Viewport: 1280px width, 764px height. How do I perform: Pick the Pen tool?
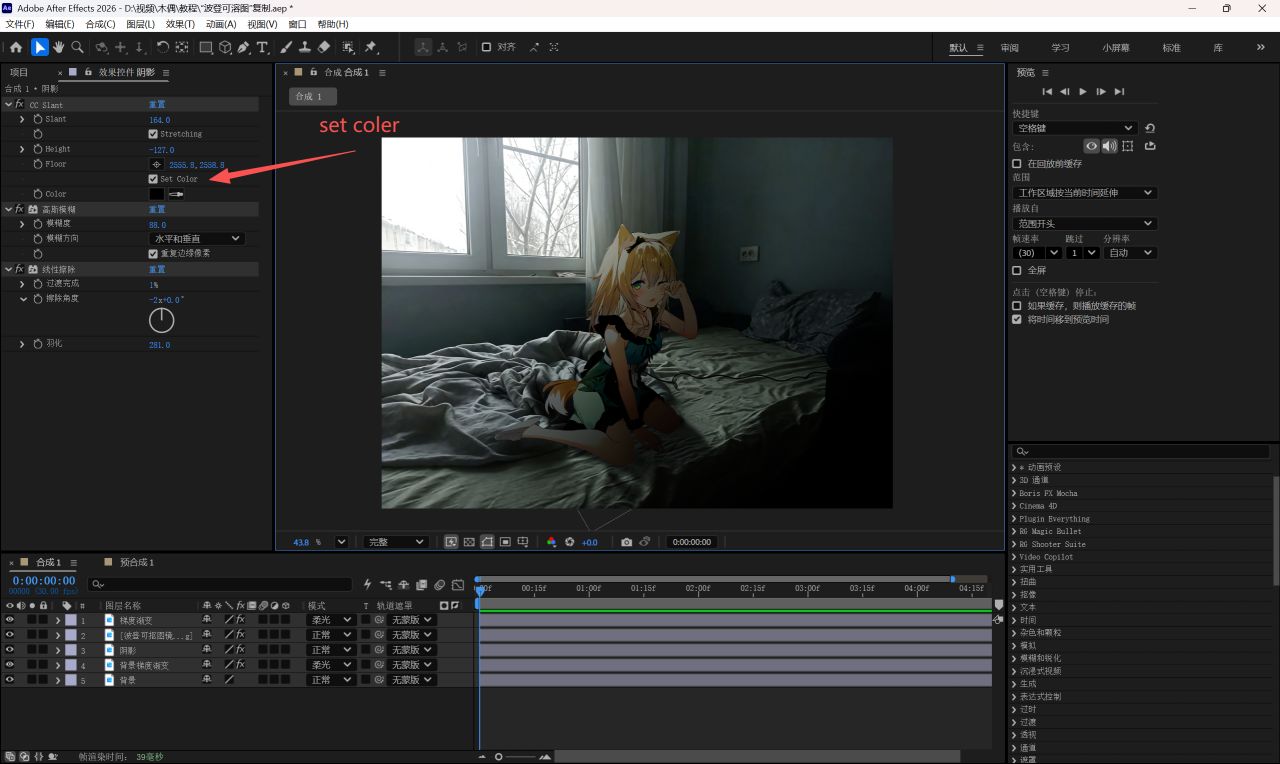pos(244,47)
